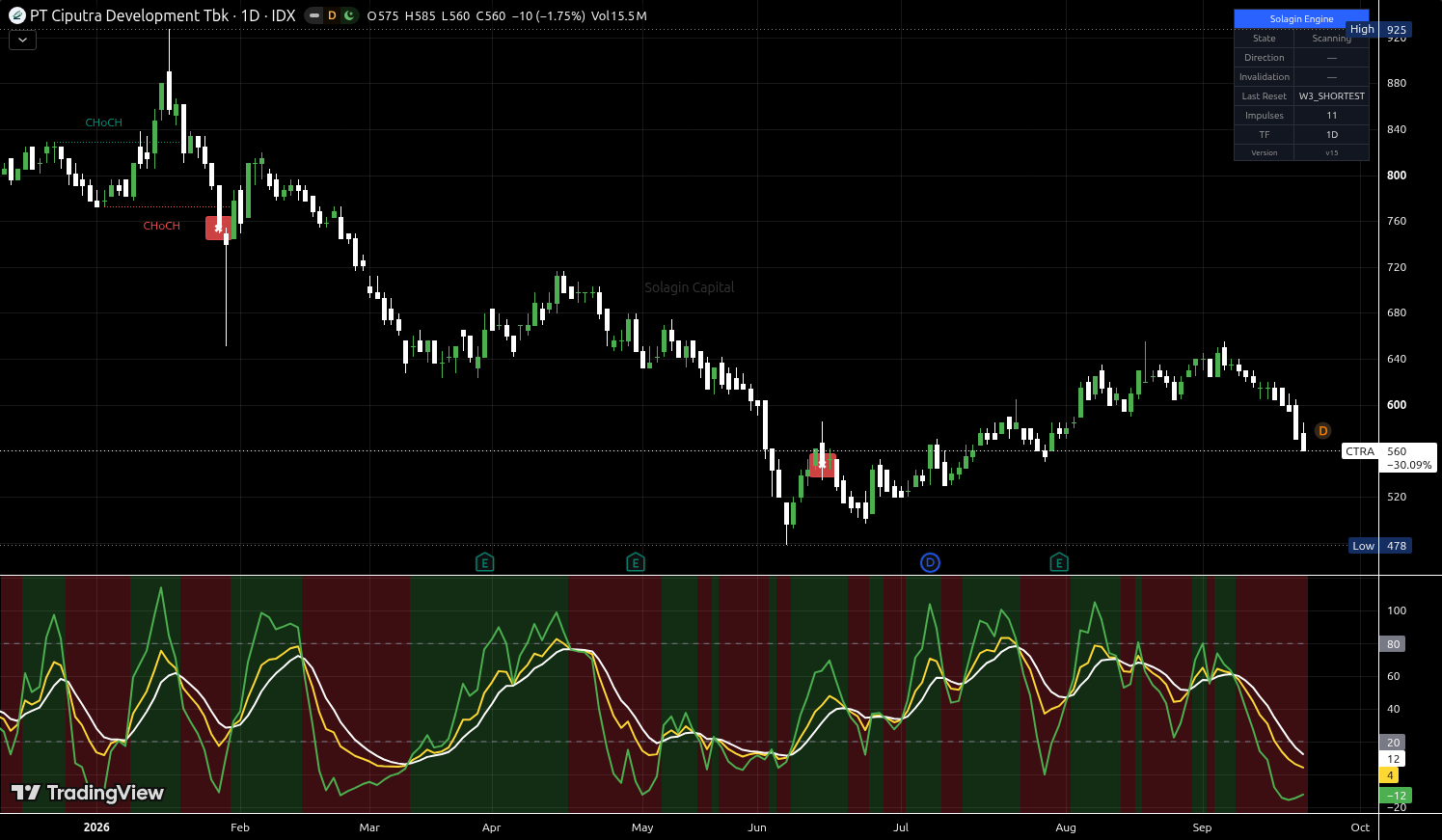The width and height of the screenshot is (1442, 840).
Task: Click the version v15 cell
Action: (x=1332, y=152)
